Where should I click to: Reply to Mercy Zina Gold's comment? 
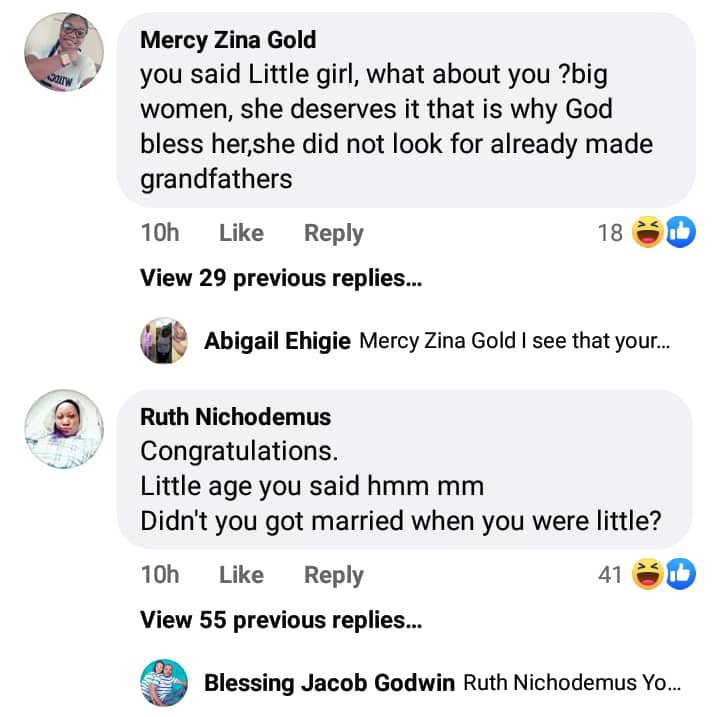pyautogui.click(x=334, y=234)
